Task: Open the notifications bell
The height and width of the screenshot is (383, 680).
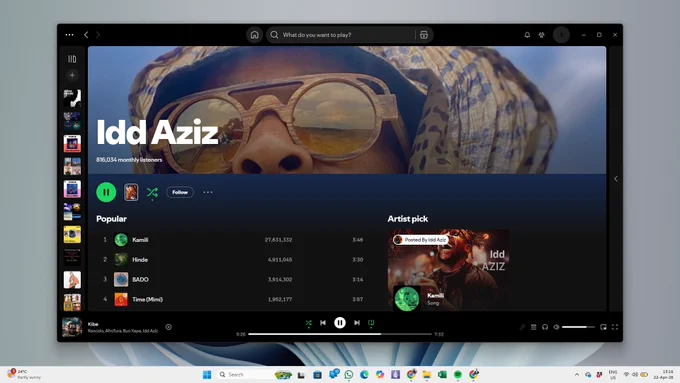Action: click(527, 35)
